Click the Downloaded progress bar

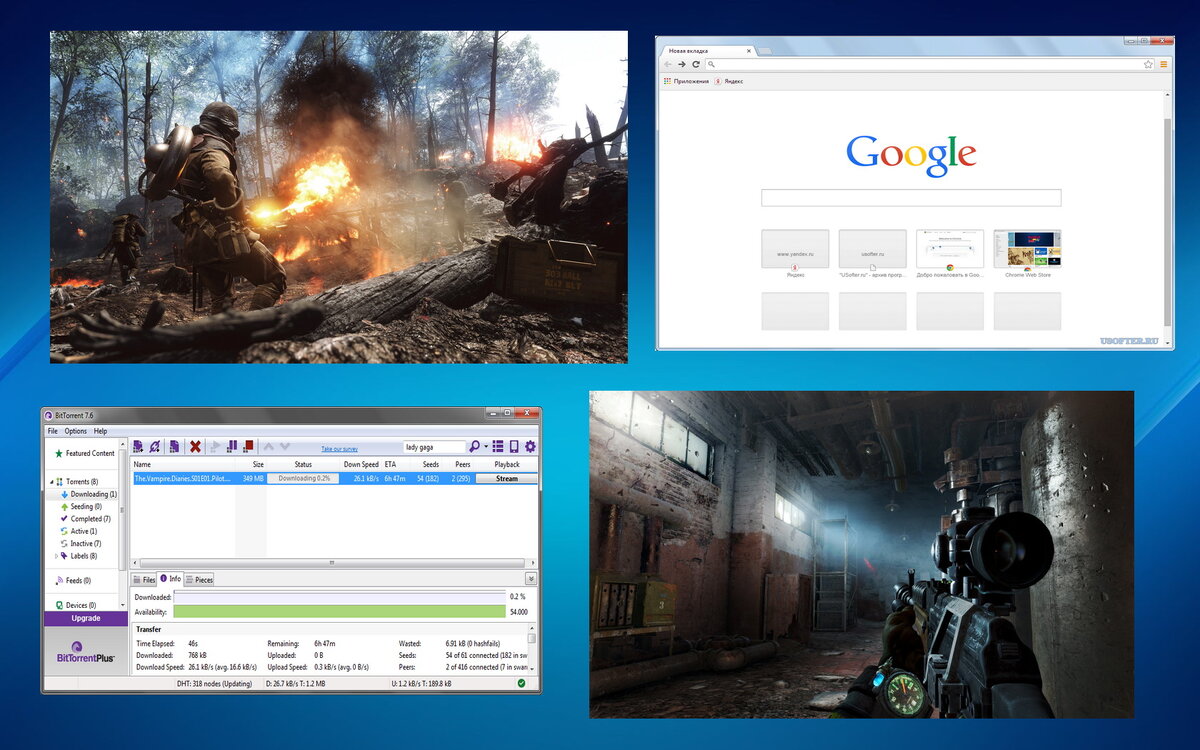click(339, 597)
